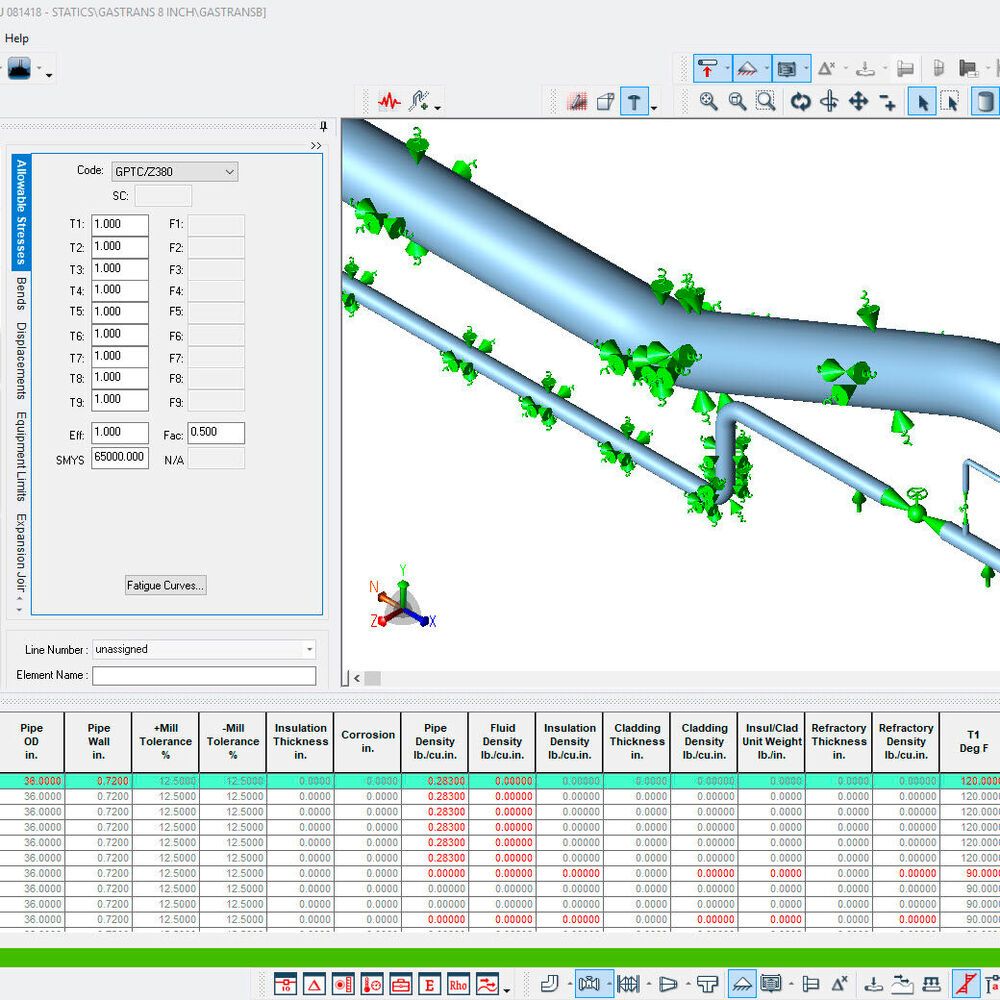Image resolution: width=1000 pixels, height=1000 pixels.
Task: Click the Zoom In magnifier icon
Action: [x=709, y=101]
